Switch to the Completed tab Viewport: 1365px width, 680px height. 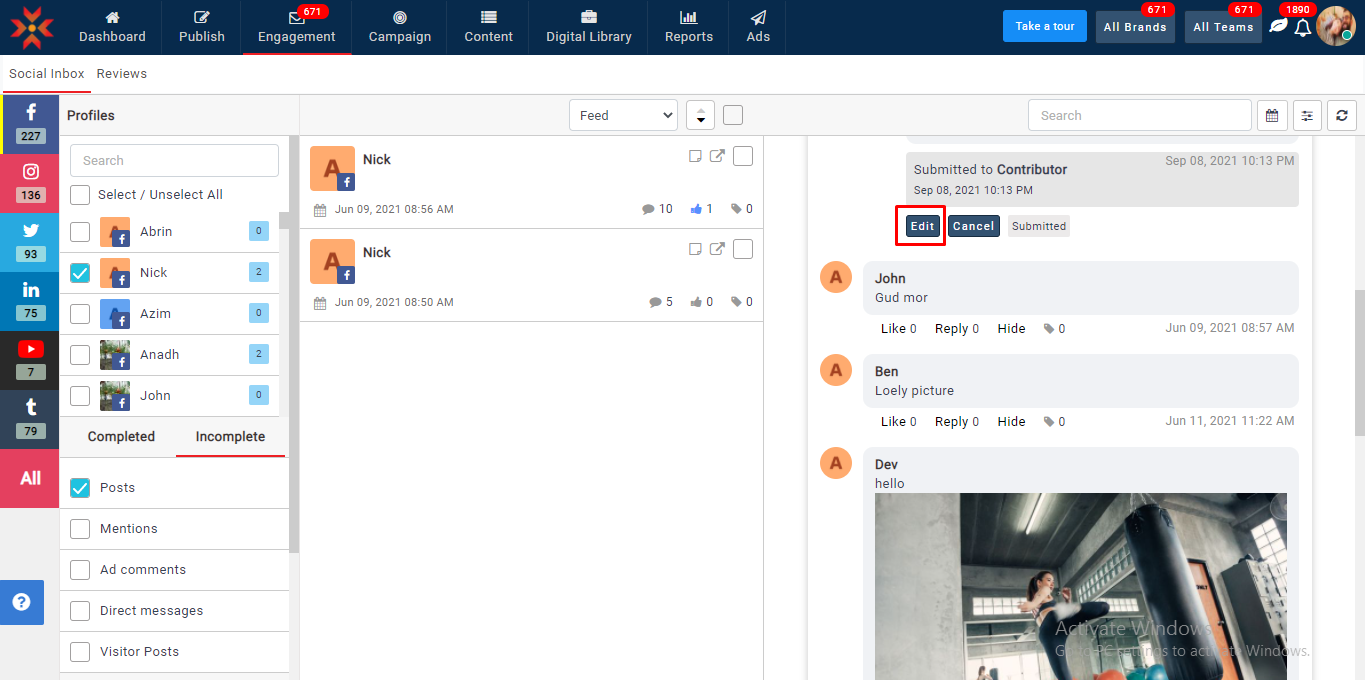coord(121,437)
